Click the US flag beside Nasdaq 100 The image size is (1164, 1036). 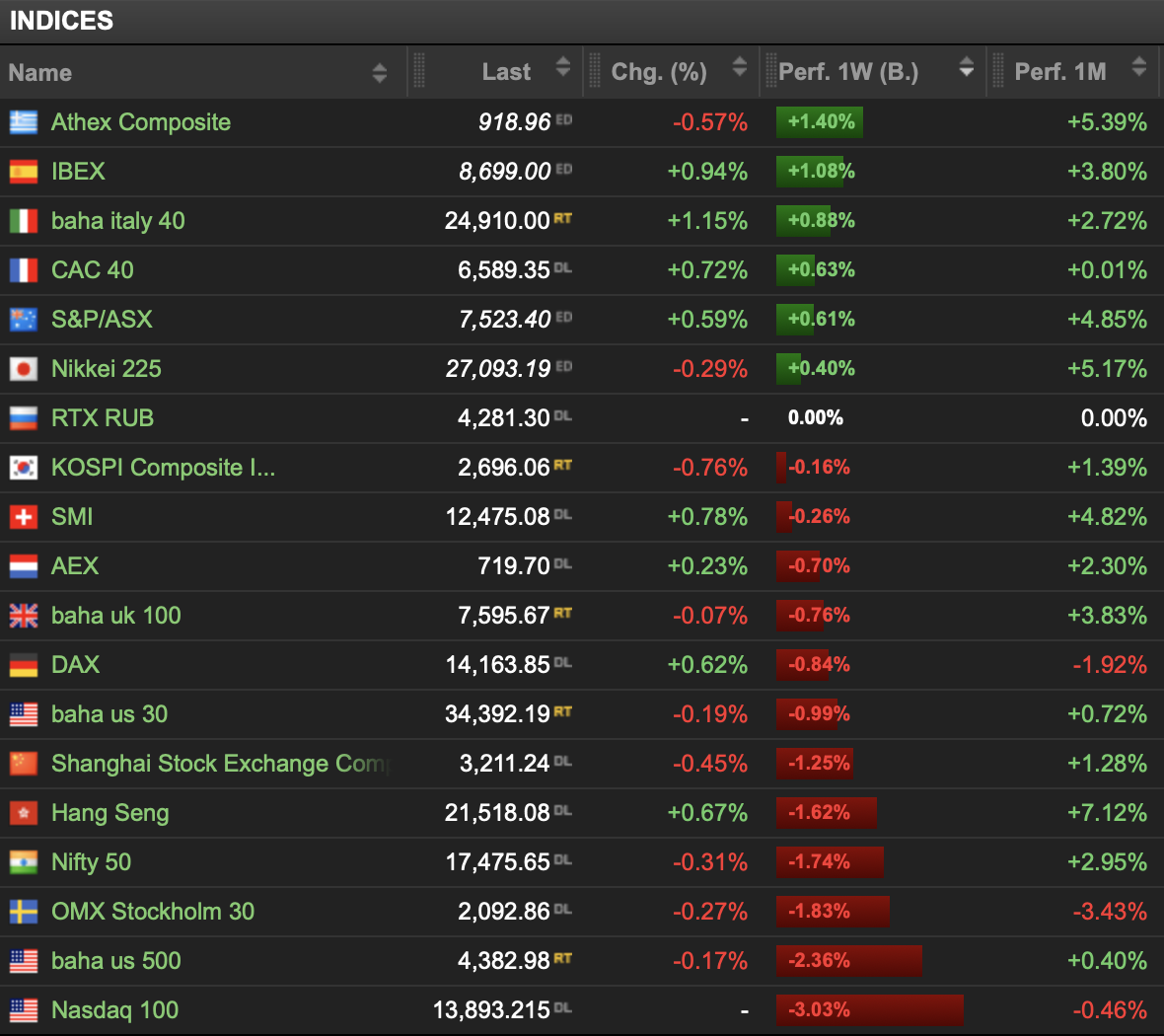pyautogui.click(x=24, y=1010)
